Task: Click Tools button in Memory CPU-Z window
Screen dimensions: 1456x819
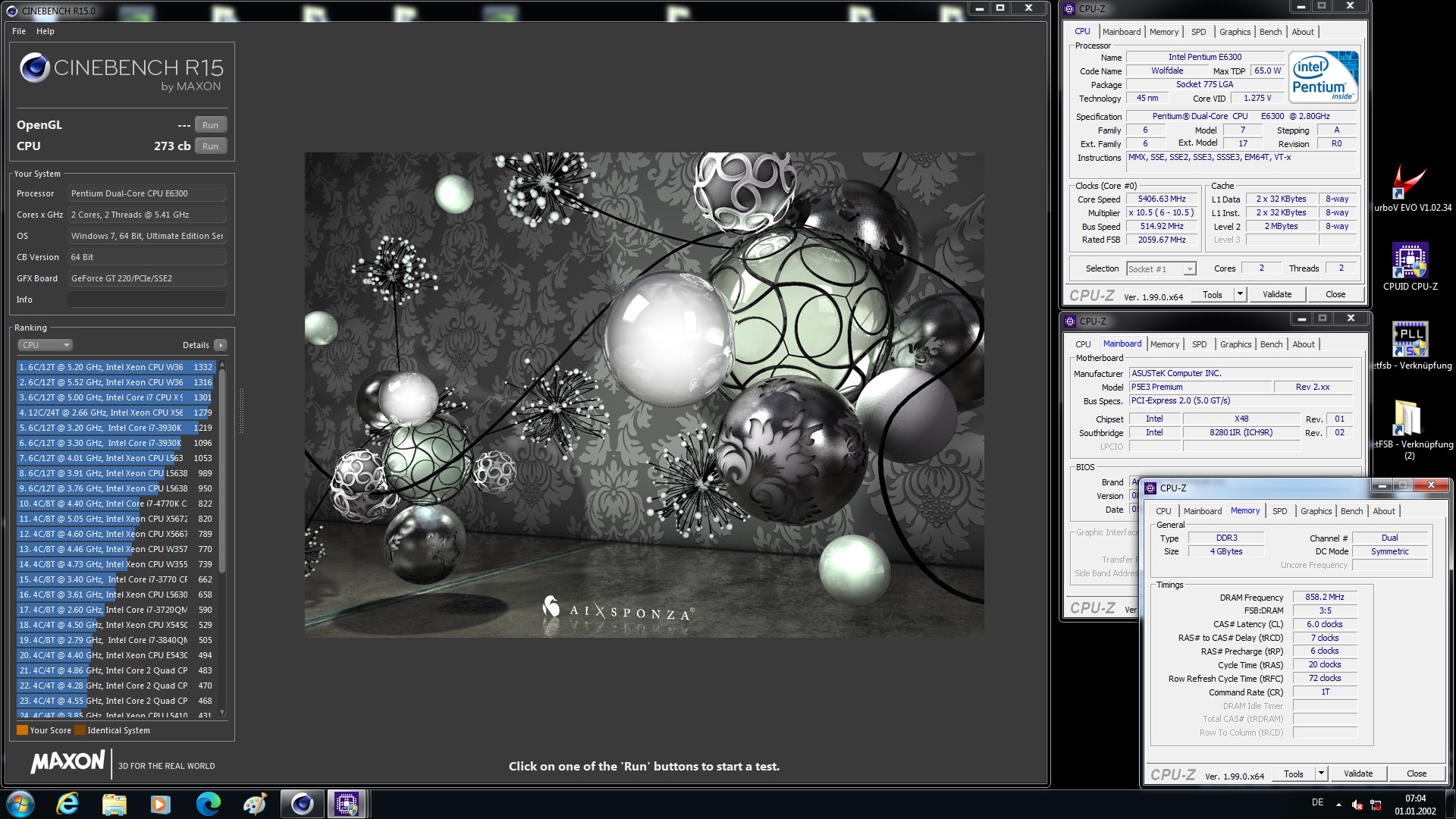Action: (x=1294, y=773)
